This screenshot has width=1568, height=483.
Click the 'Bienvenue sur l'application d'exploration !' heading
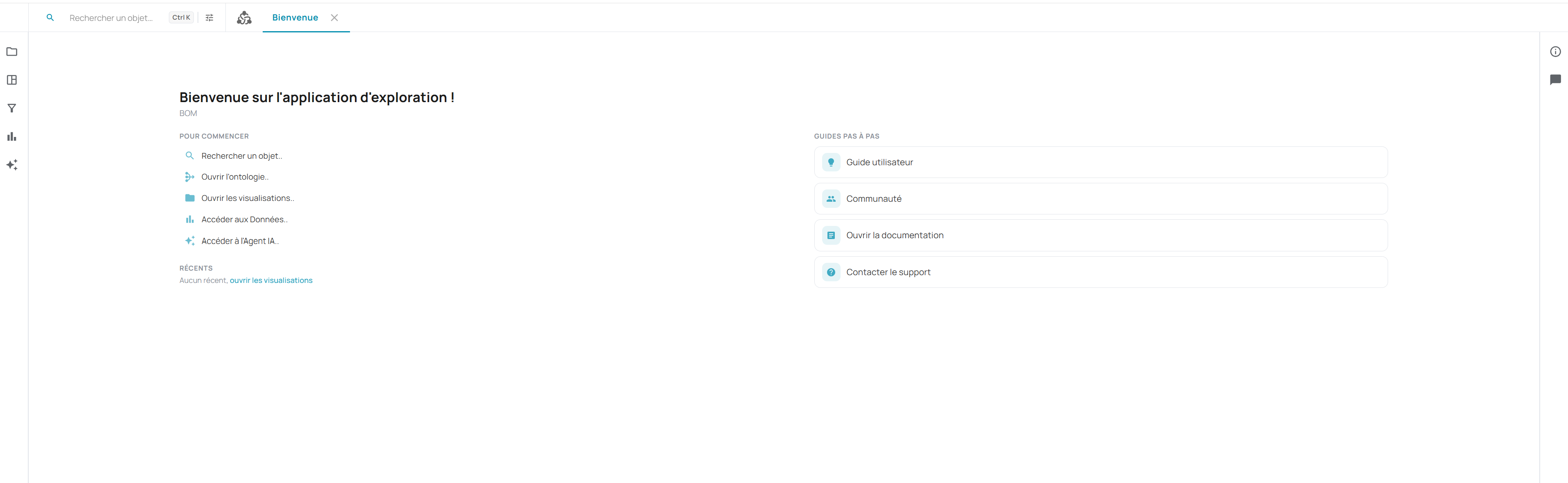coord(316,98)
